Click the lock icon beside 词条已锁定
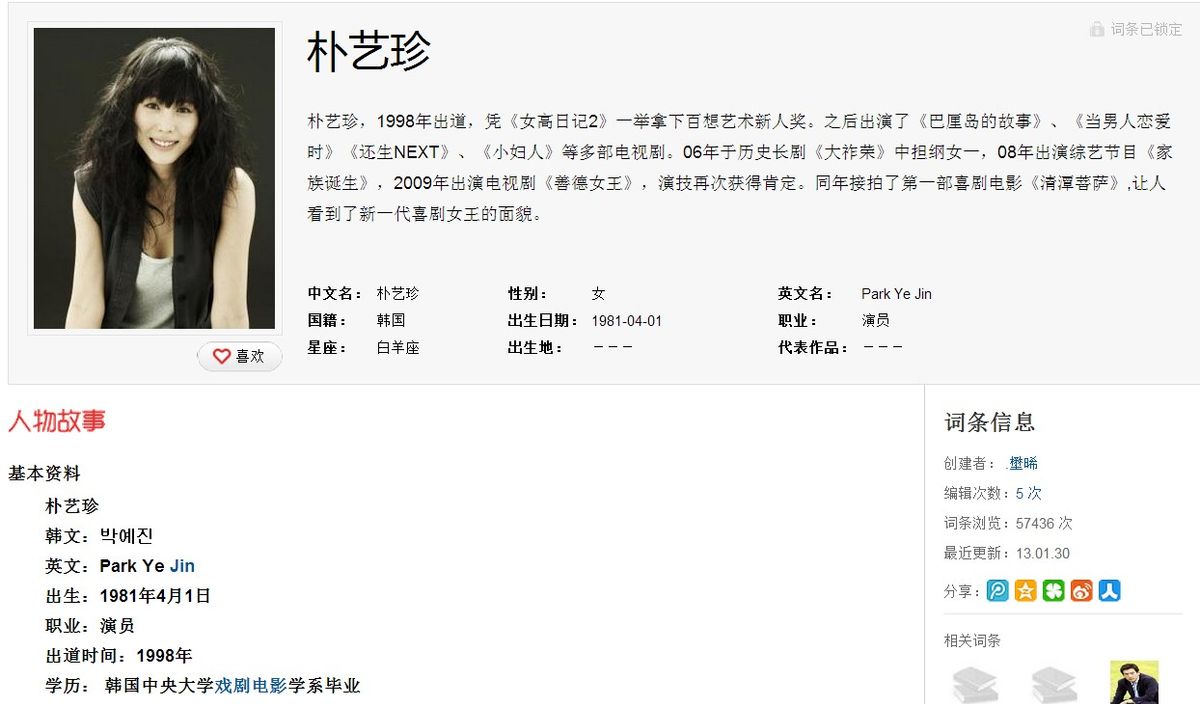1200x704 pixels. 1097,29
